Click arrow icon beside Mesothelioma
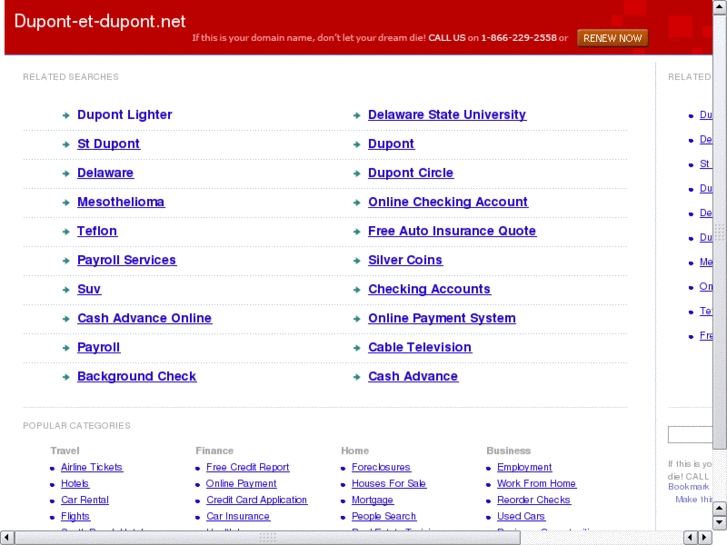Image resolution: width=727 pixels, height=545 pixels. point(66,203)
